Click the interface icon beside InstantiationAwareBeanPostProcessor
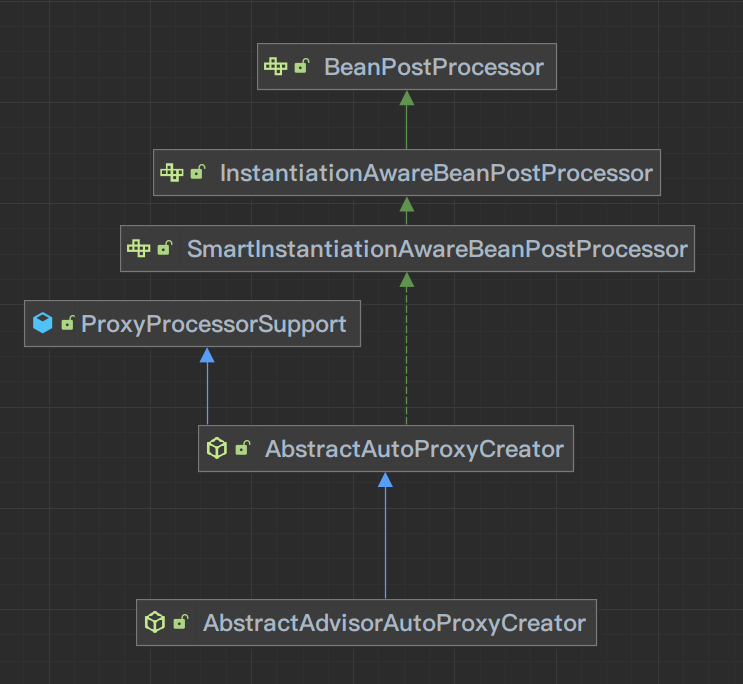Image resolution: width=743 pixels, height=684 pixels. click(x=171, y=173)
